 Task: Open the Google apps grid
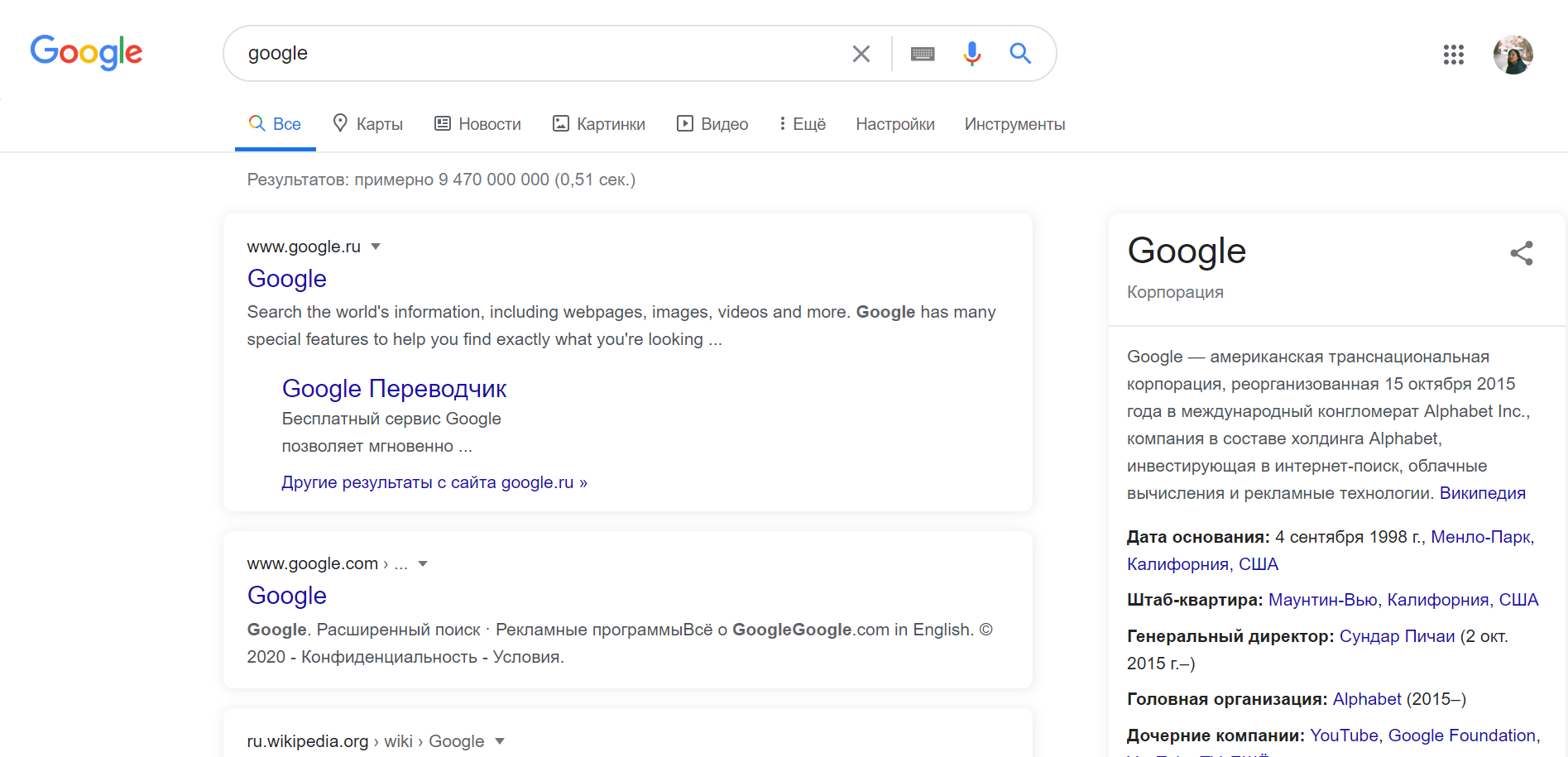[1454, 55]
